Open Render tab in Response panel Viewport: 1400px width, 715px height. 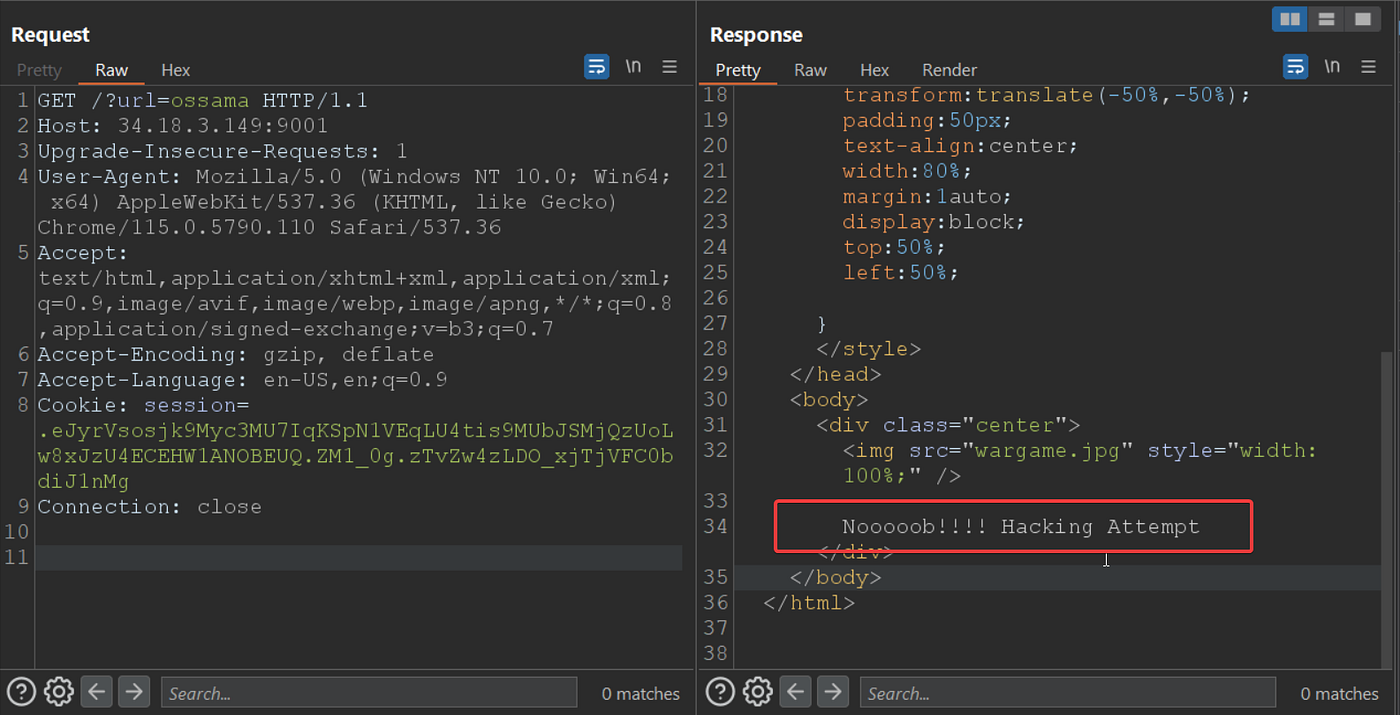click(949, 70)
